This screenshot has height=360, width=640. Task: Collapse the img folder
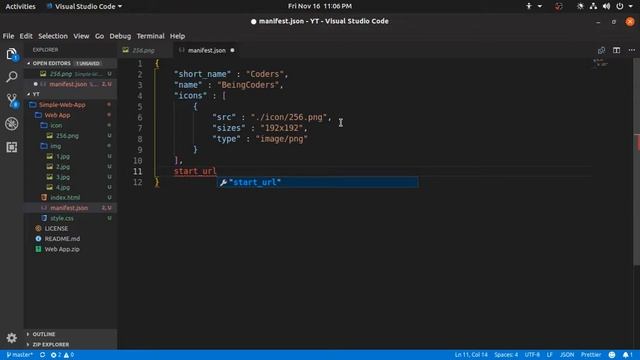(x=70, y=146)
